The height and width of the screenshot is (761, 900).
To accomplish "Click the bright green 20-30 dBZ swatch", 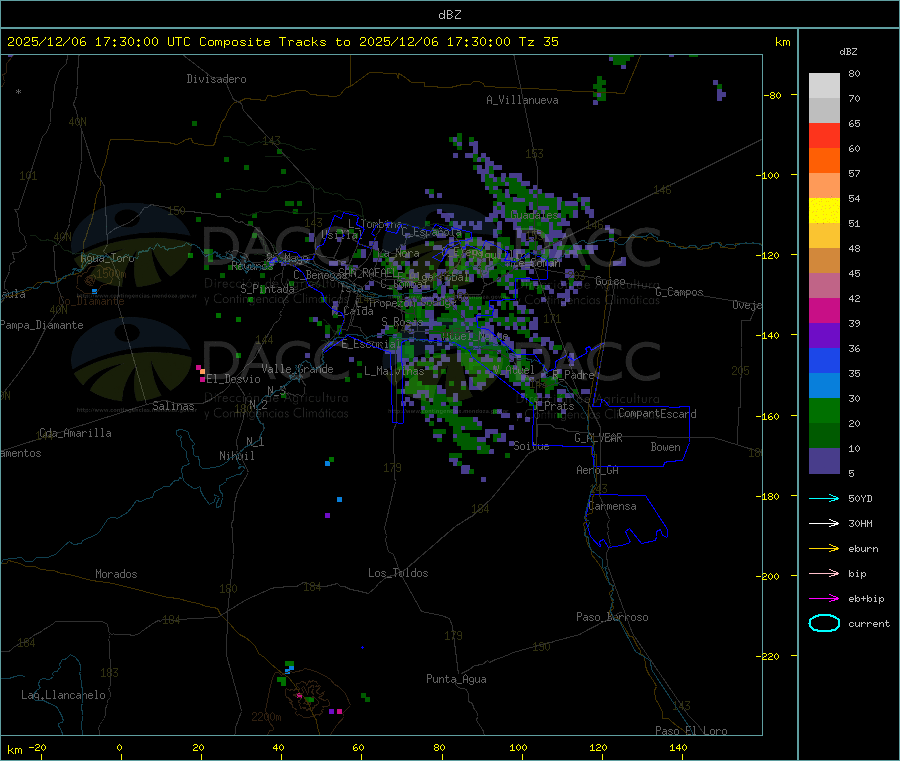I will coord(824,411).
